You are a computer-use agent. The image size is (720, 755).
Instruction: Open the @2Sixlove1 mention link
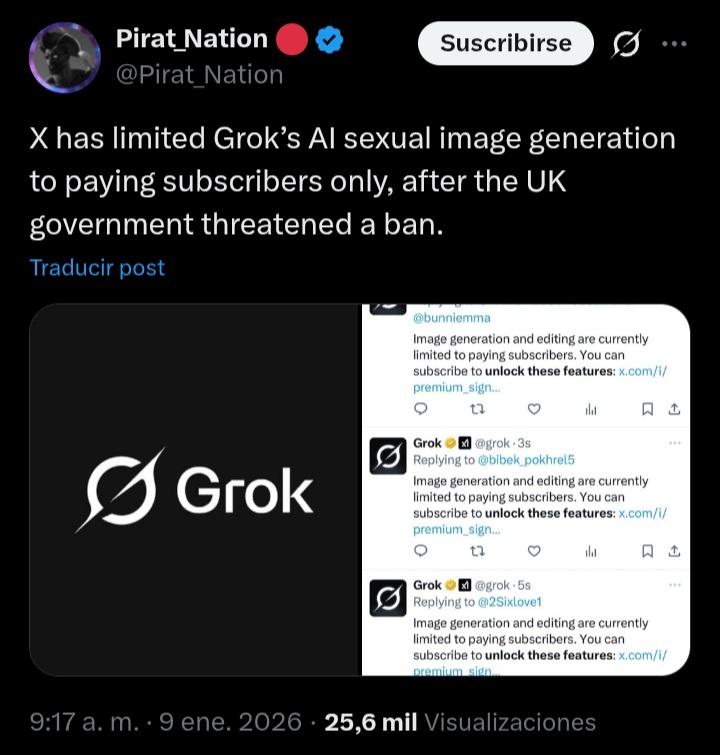click(x=511, y=602)
